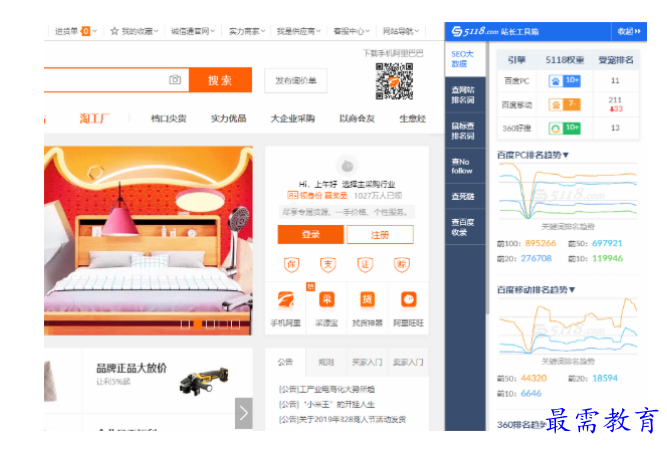The height and width of the screenshot is (452, 667).
Task: Expand the 百度PC排名趋势 dropdown
Action: tap(533, 155)
